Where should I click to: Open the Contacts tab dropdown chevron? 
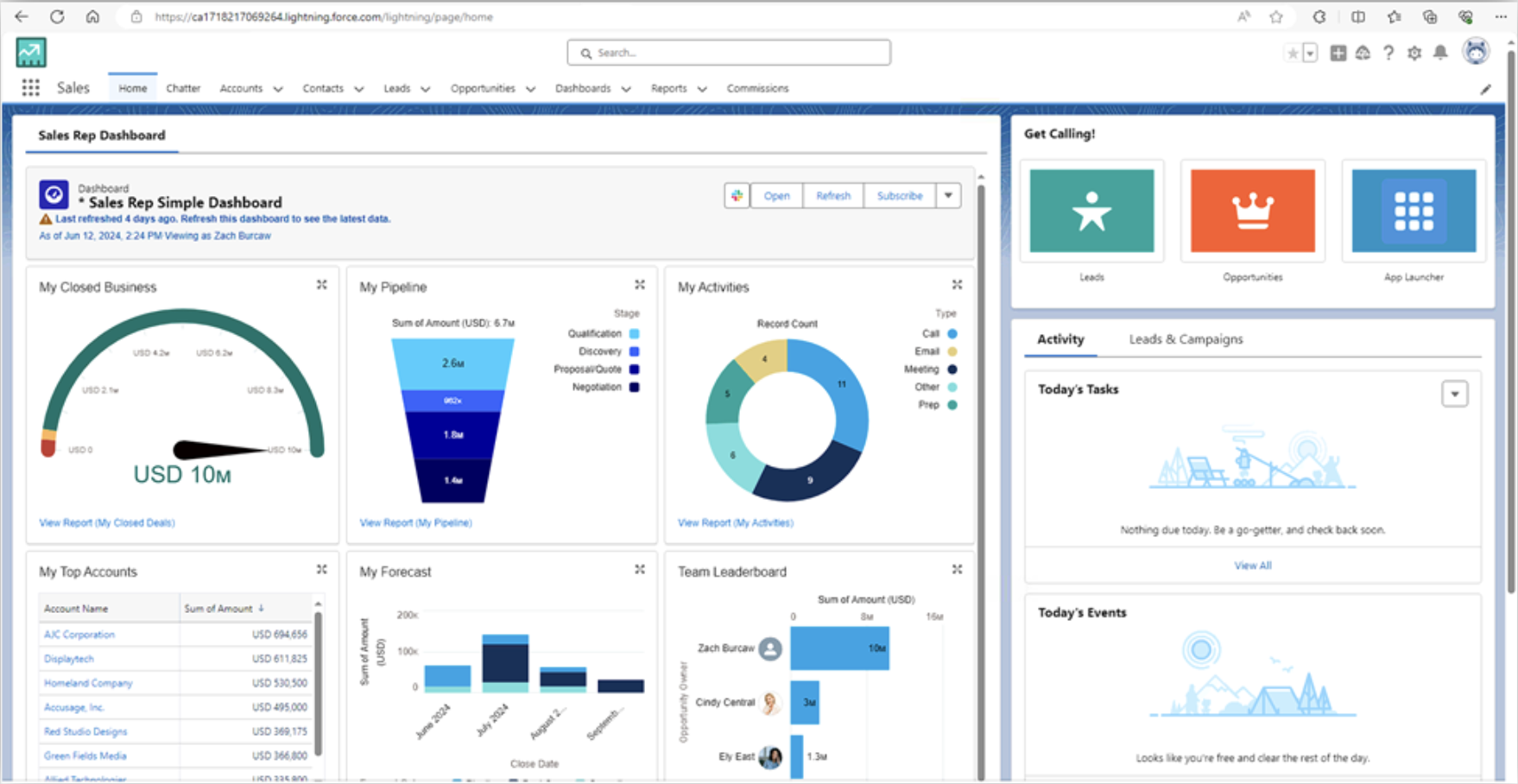[x=359, y=89]
